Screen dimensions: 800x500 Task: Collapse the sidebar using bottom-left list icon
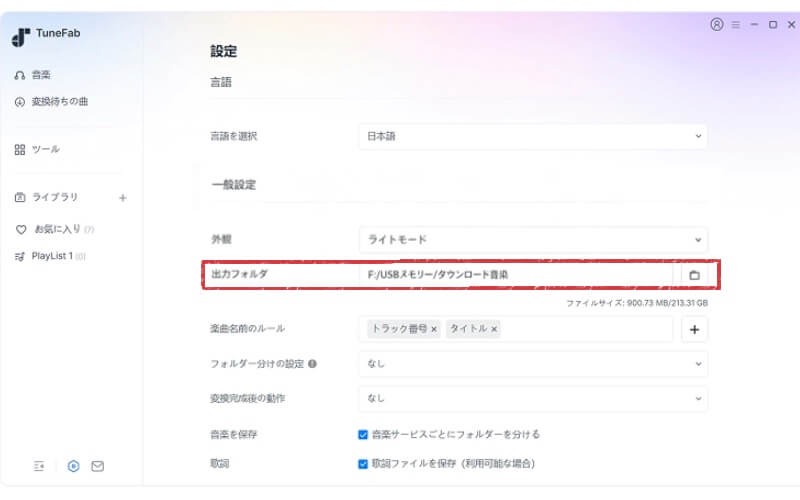click(39, 466)
